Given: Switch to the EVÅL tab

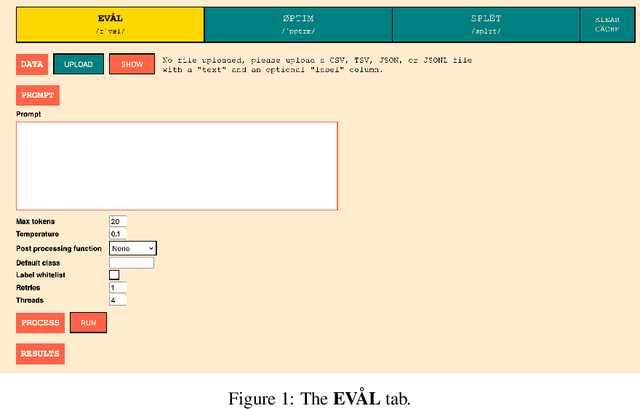Looking at the screenshot, I should [110, 24].
